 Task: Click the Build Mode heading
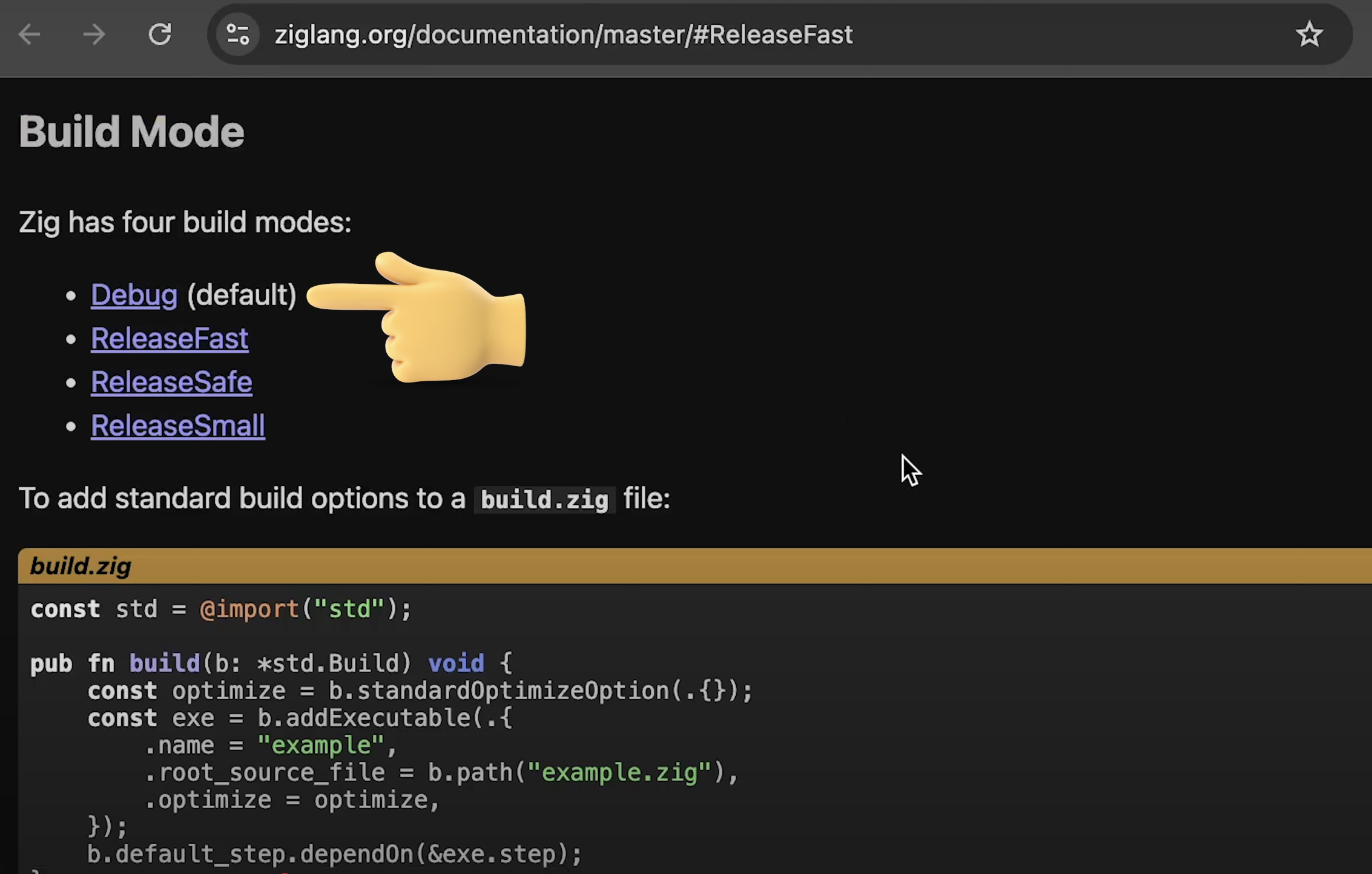[x=131, y=131]
